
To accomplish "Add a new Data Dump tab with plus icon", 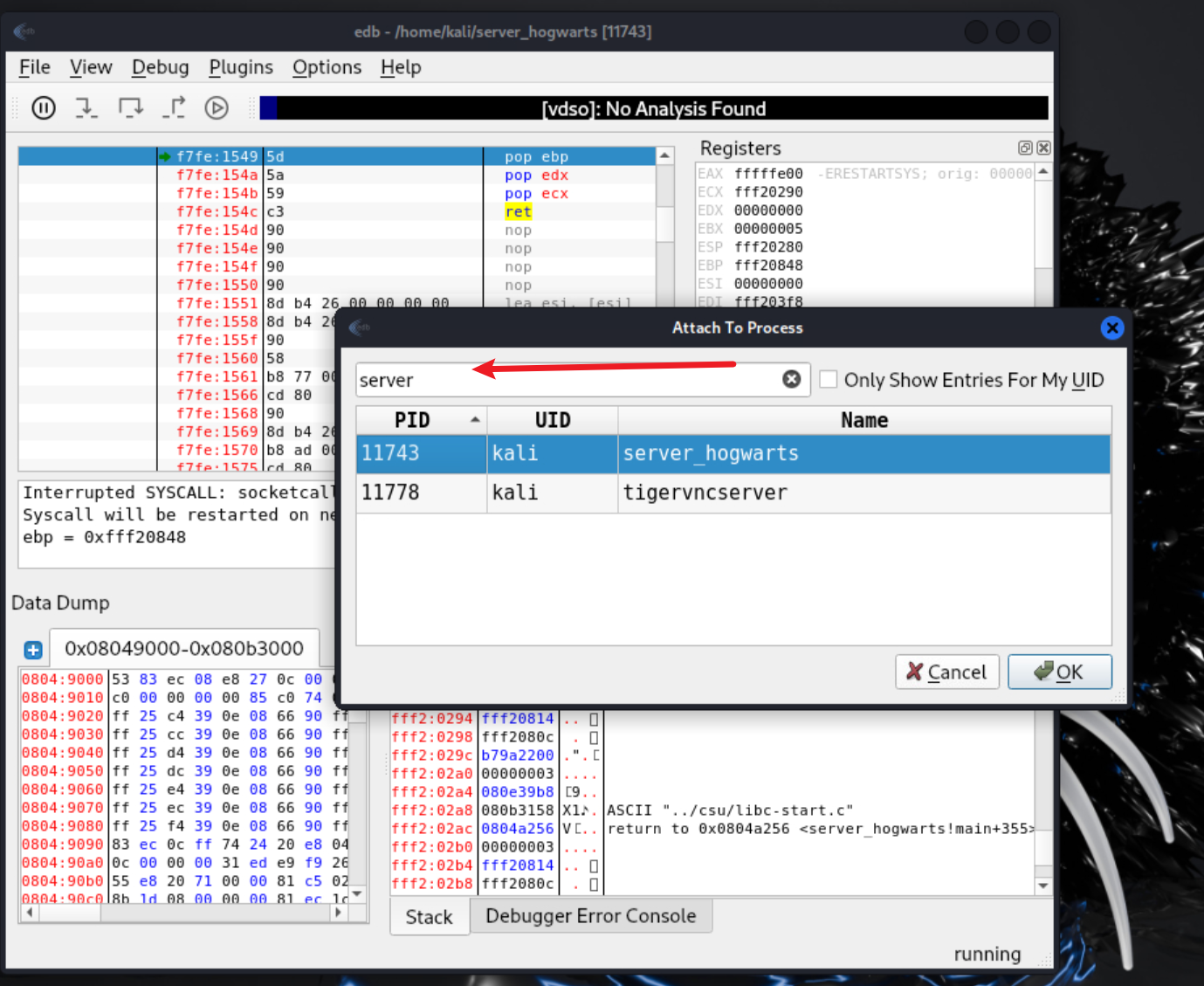I will 33,650.
